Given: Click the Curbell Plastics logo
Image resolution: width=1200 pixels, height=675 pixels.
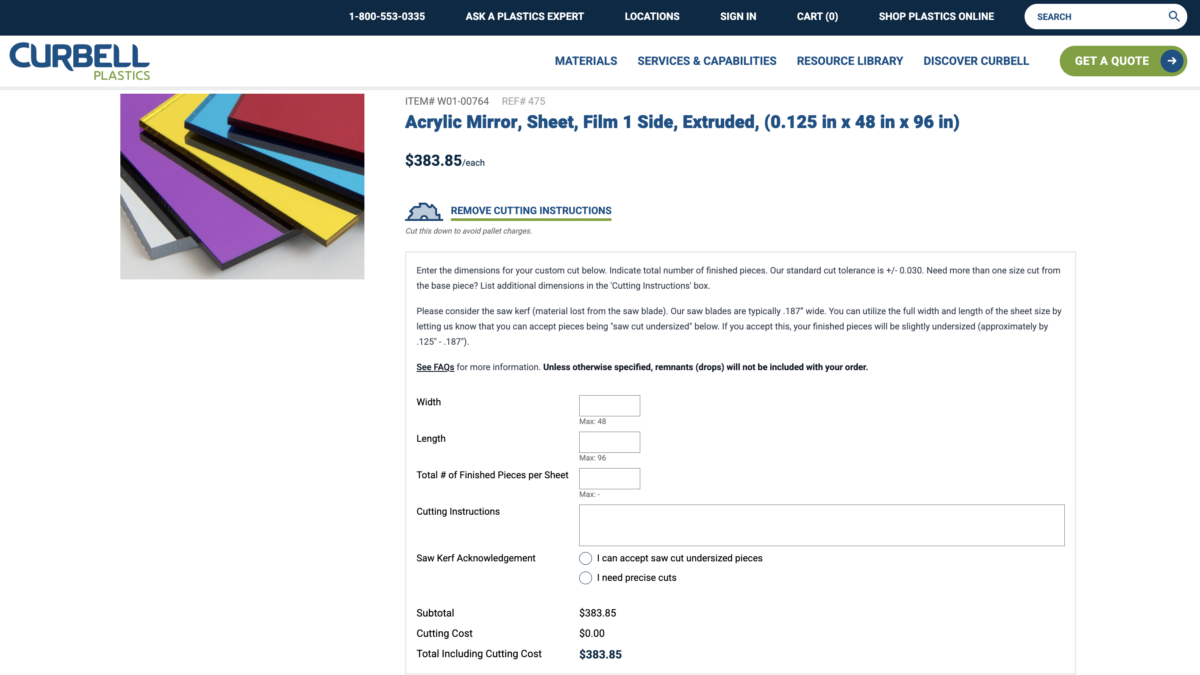Looking at the screenshot, I should (x=80, y=61).
